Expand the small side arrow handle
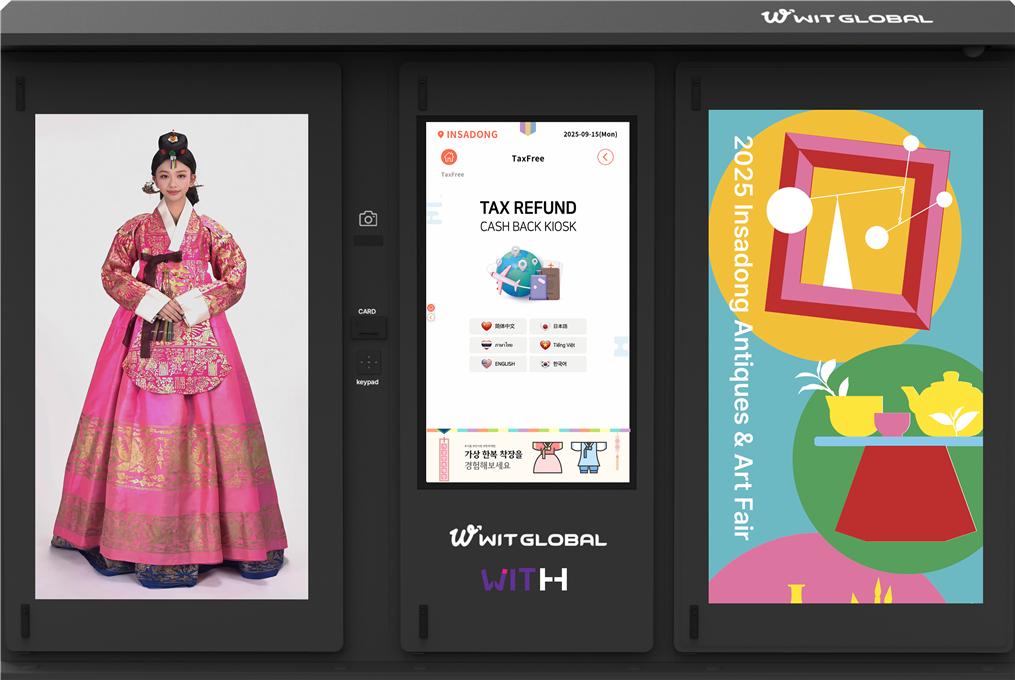 [430, 317]
